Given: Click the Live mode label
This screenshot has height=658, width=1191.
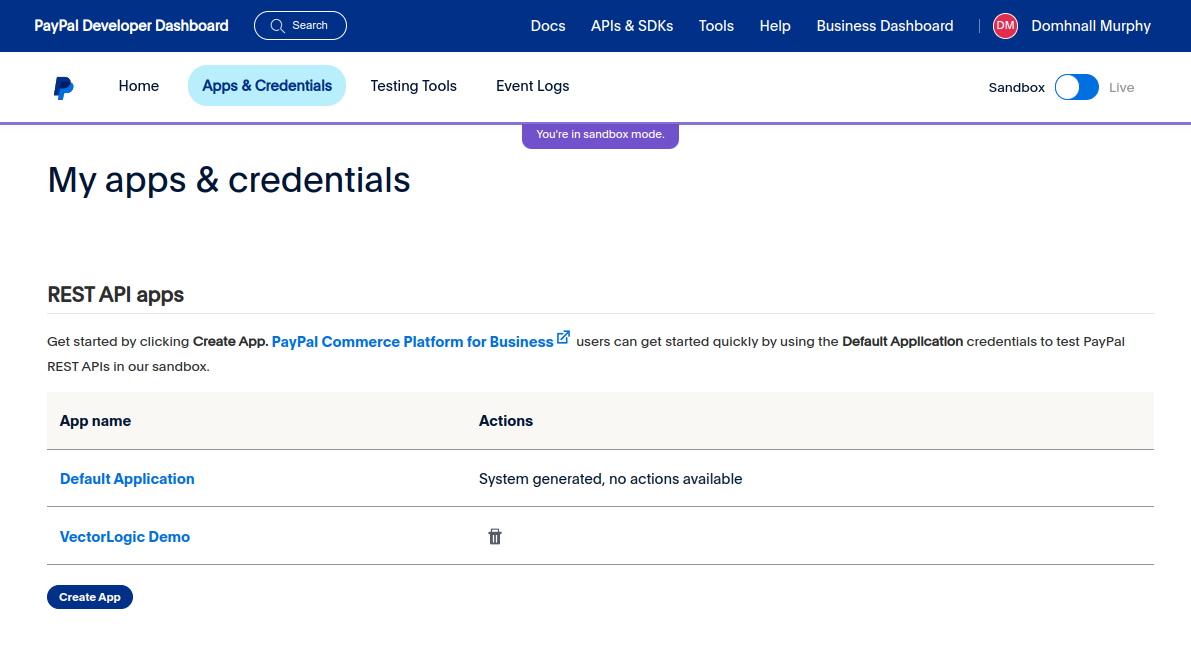Looking at the screenshot, I should 1121,87.
